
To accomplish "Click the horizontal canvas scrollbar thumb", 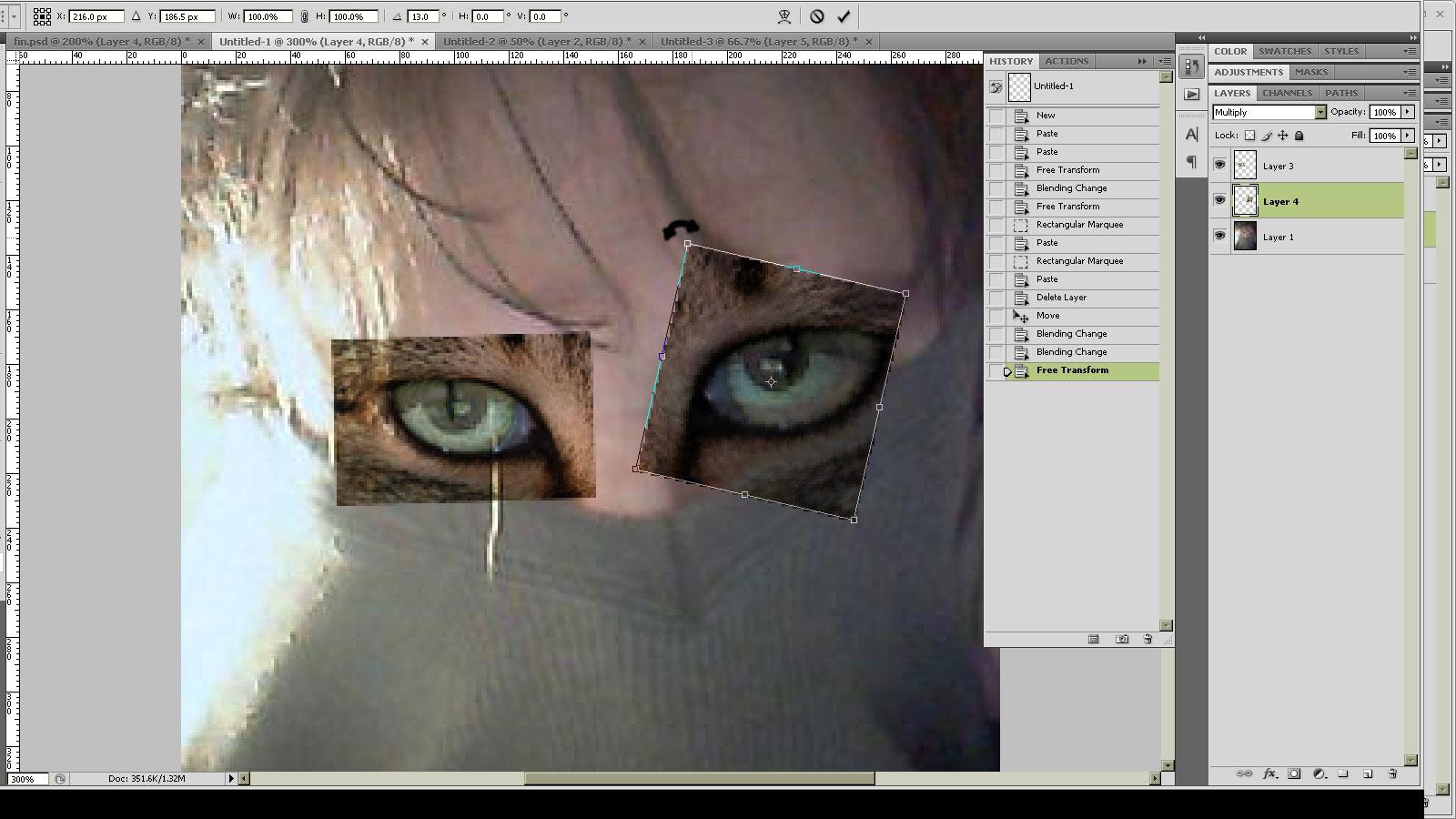I will (699, 779).
